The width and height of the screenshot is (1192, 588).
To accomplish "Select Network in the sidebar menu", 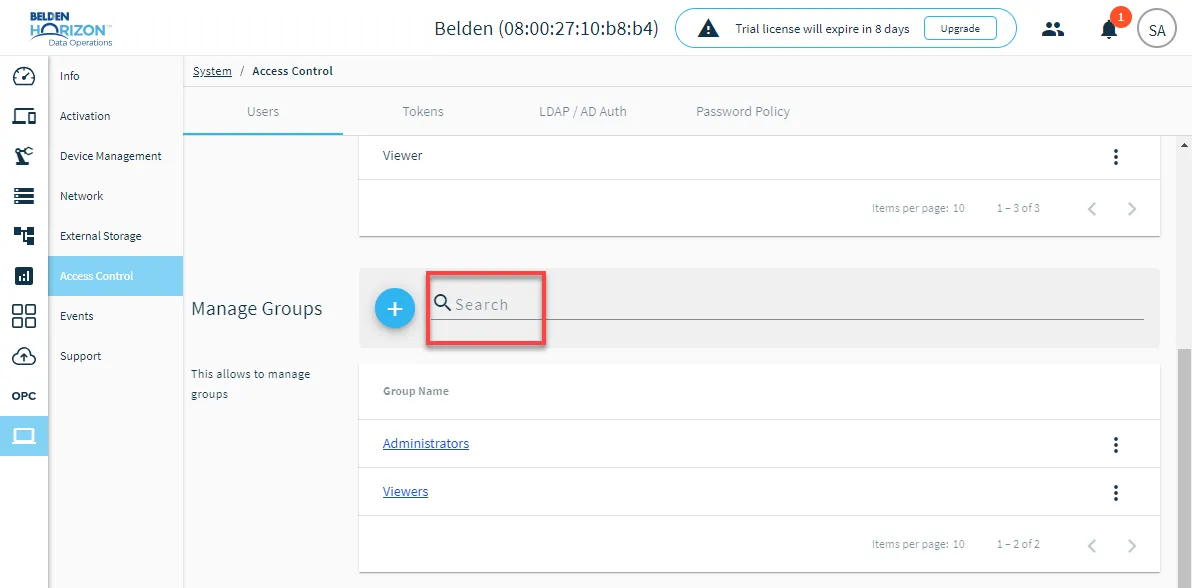I will [x=116, y=196].
